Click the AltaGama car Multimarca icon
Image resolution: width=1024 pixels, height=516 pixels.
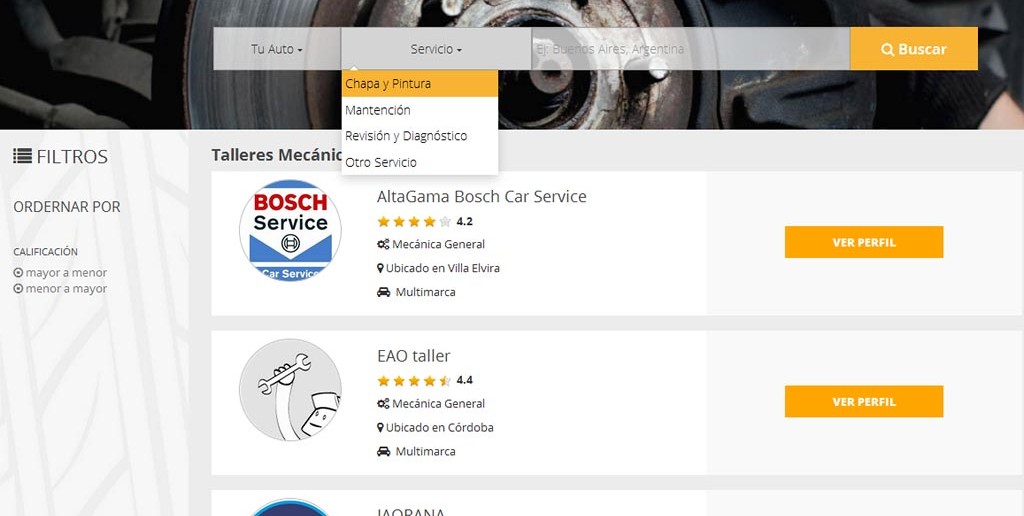pyautogui.click(x=383, y=292)
